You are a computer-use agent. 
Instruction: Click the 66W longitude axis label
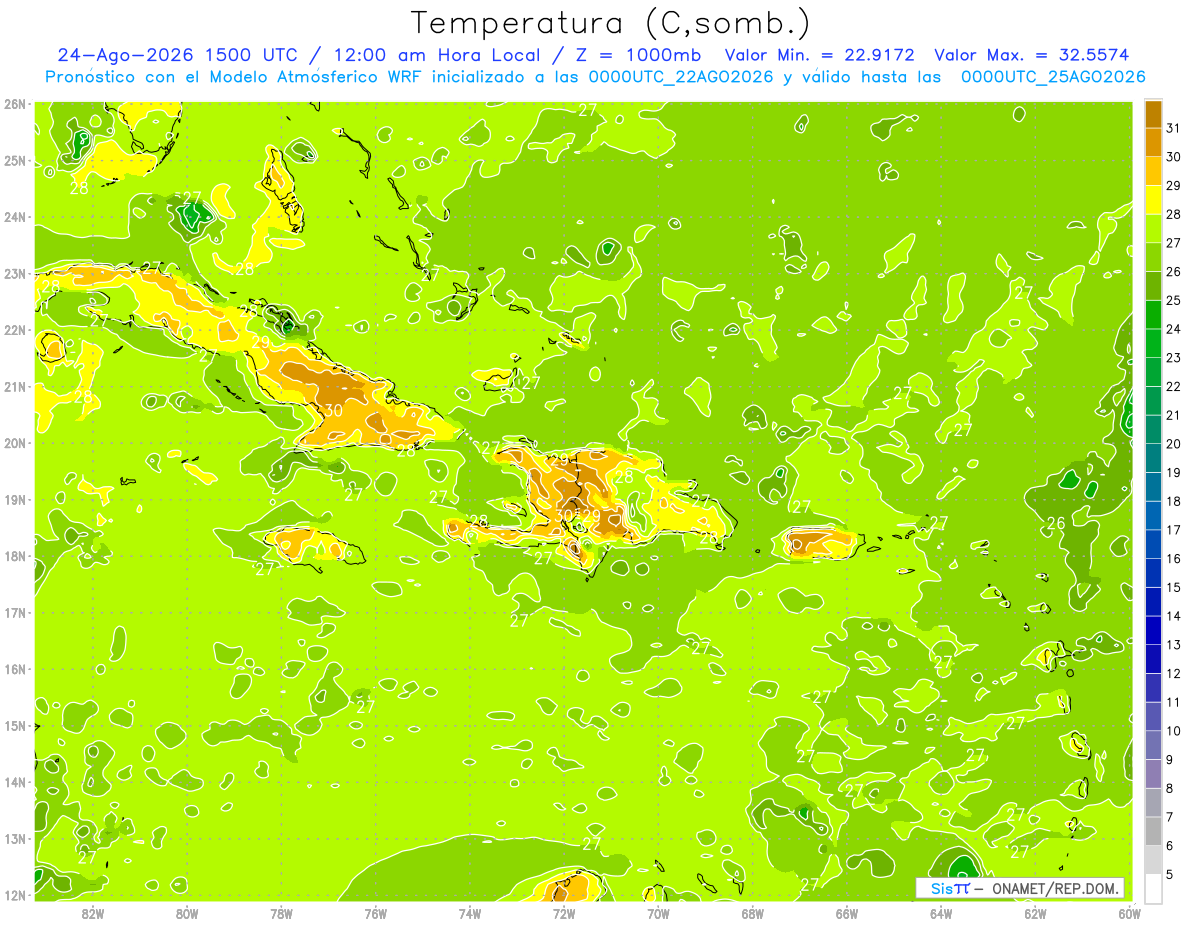coord(847,914)
